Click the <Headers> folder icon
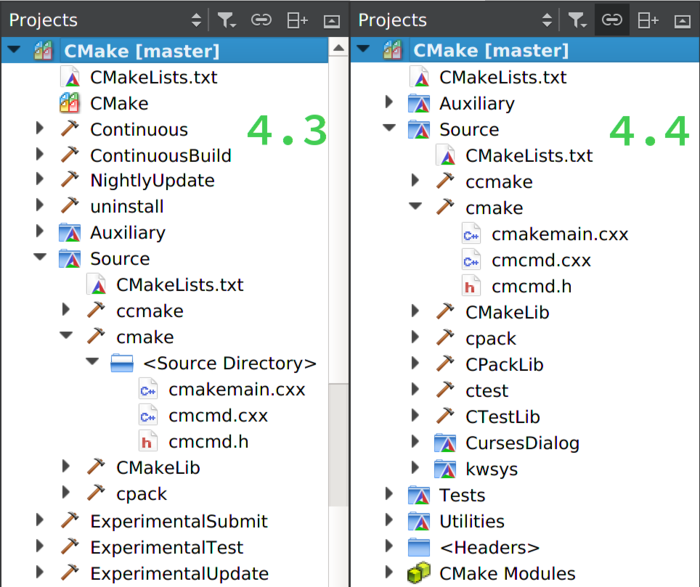Viewport: 700px width, 587px height. pos(419,547)
